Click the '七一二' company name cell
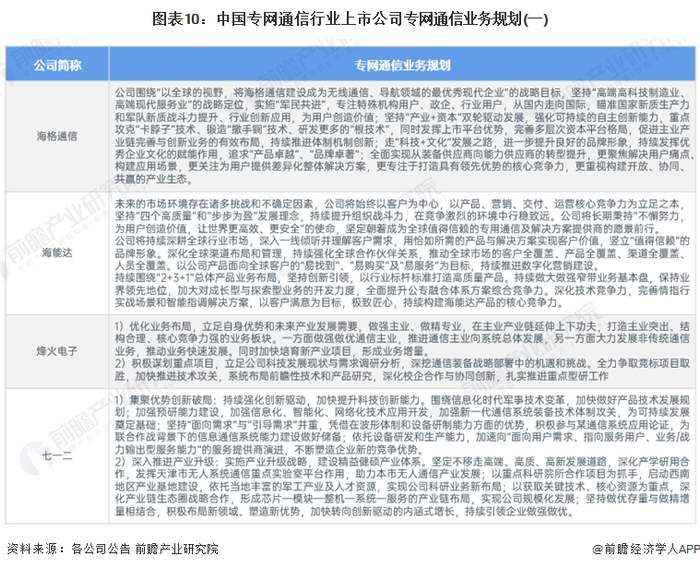Viewport: 700px width, 568px height. (57, 456)
